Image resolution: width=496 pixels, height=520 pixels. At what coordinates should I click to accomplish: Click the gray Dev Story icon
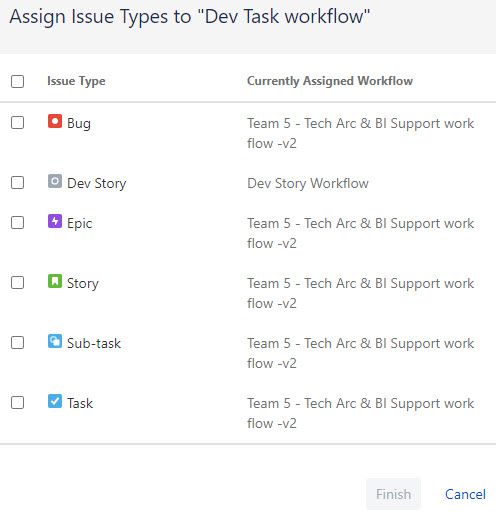(x=55, y=181)
